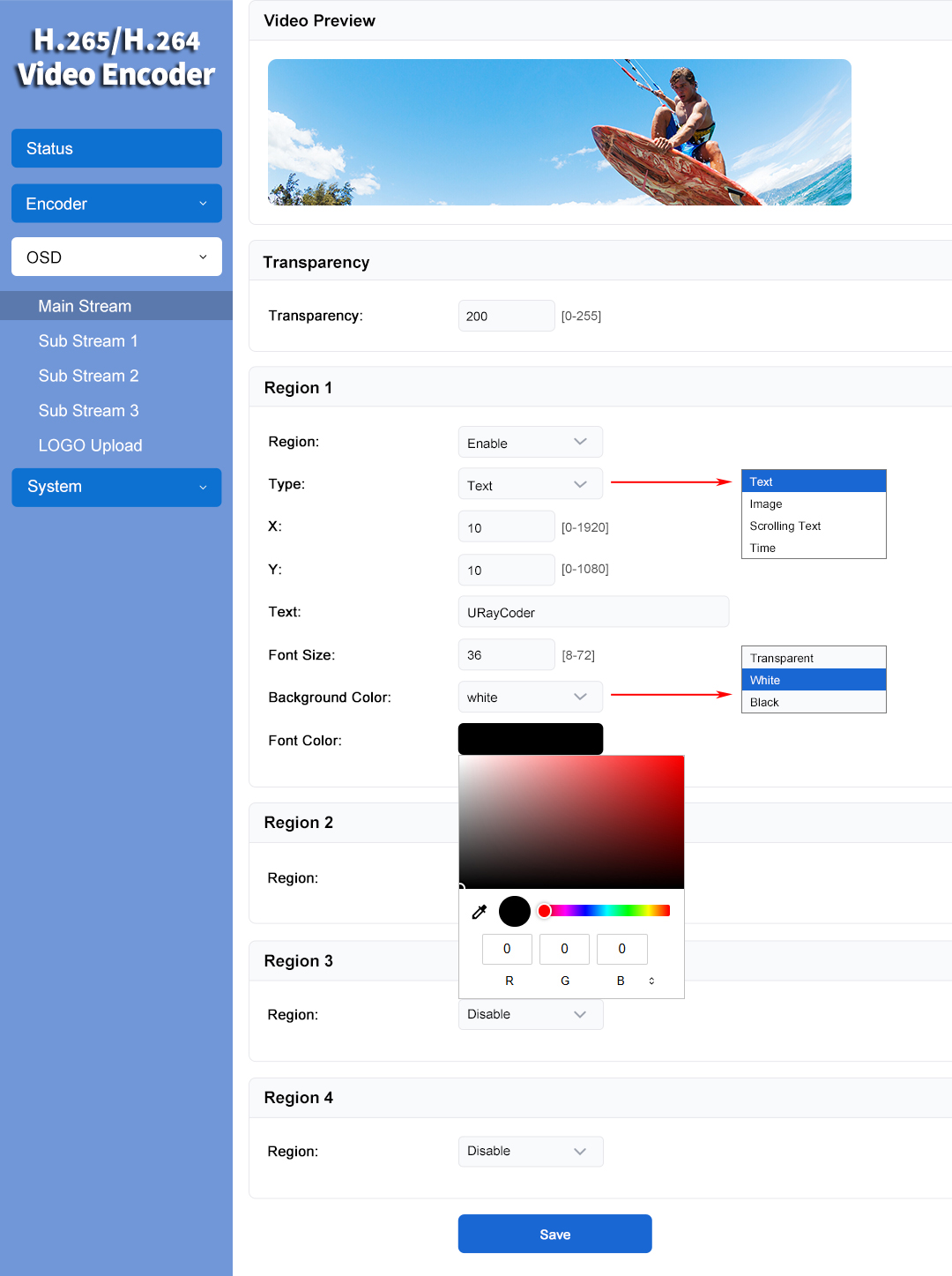Click the Y position input field
This screenshot has width=952, height=1276.
[x=507, y=570]
